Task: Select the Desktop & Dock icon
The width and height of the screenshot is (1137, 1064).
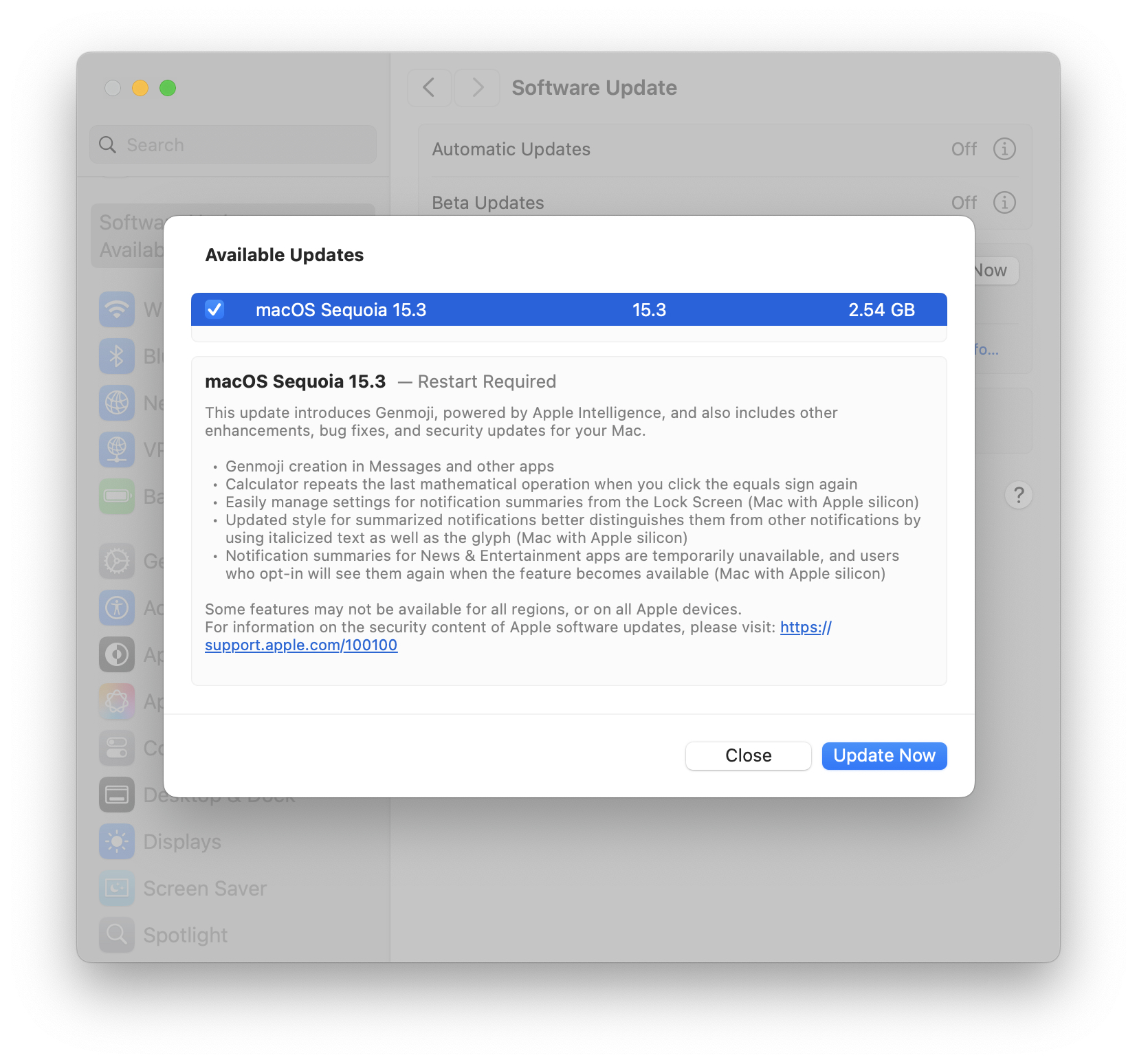Action: (x=117, y=795)
